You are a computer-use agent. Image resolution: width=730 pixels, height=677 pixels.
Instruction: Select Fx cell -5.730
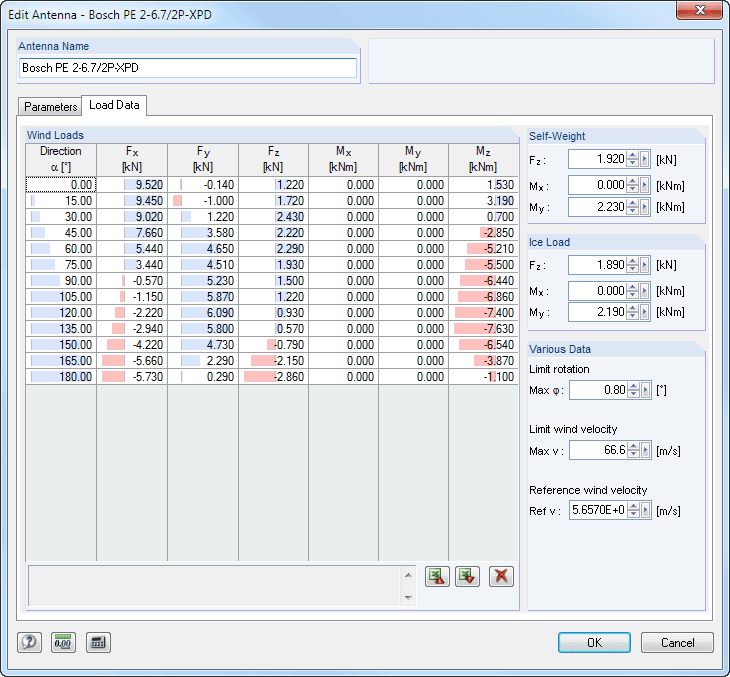coord(132,377)
